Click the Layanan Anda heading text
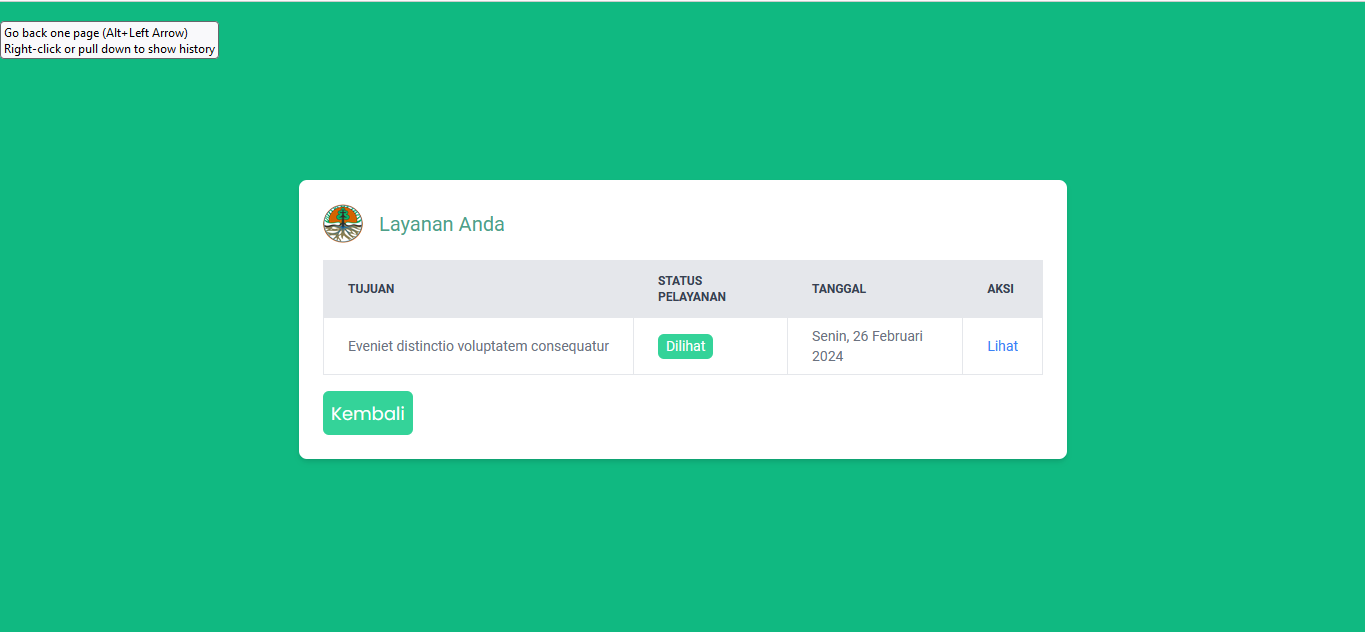This screenshot has height=632, width=1365. [x=441, y=225]
